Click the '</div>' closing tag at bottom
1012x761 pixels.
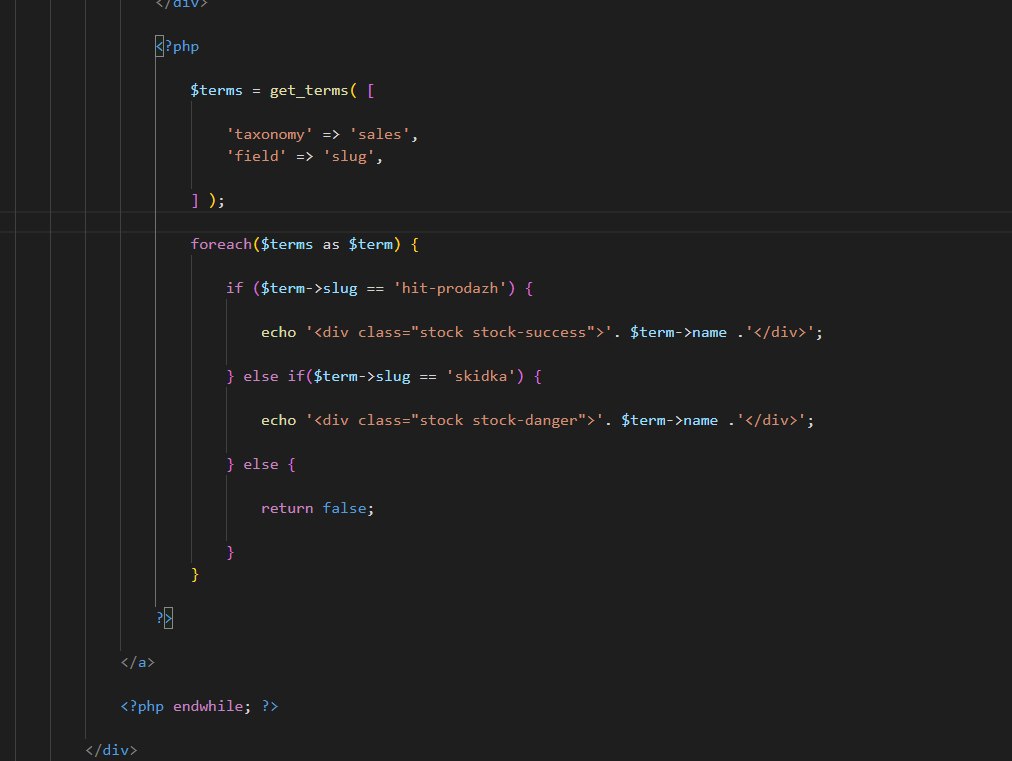click(111, 749)
